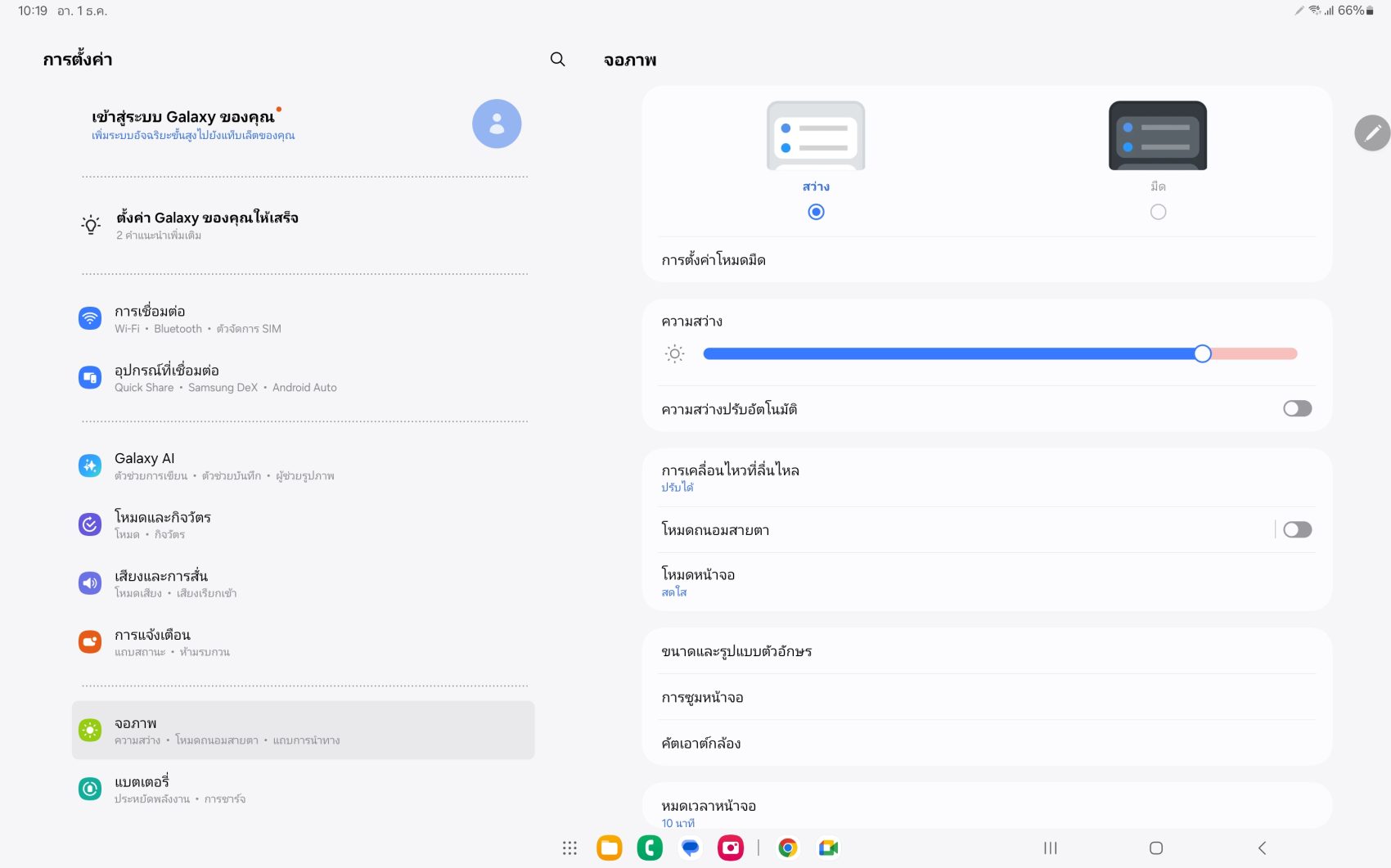
Task: Tap Quick Share Samsung DeX subtitle text
Action: click(x=226, y=388)
